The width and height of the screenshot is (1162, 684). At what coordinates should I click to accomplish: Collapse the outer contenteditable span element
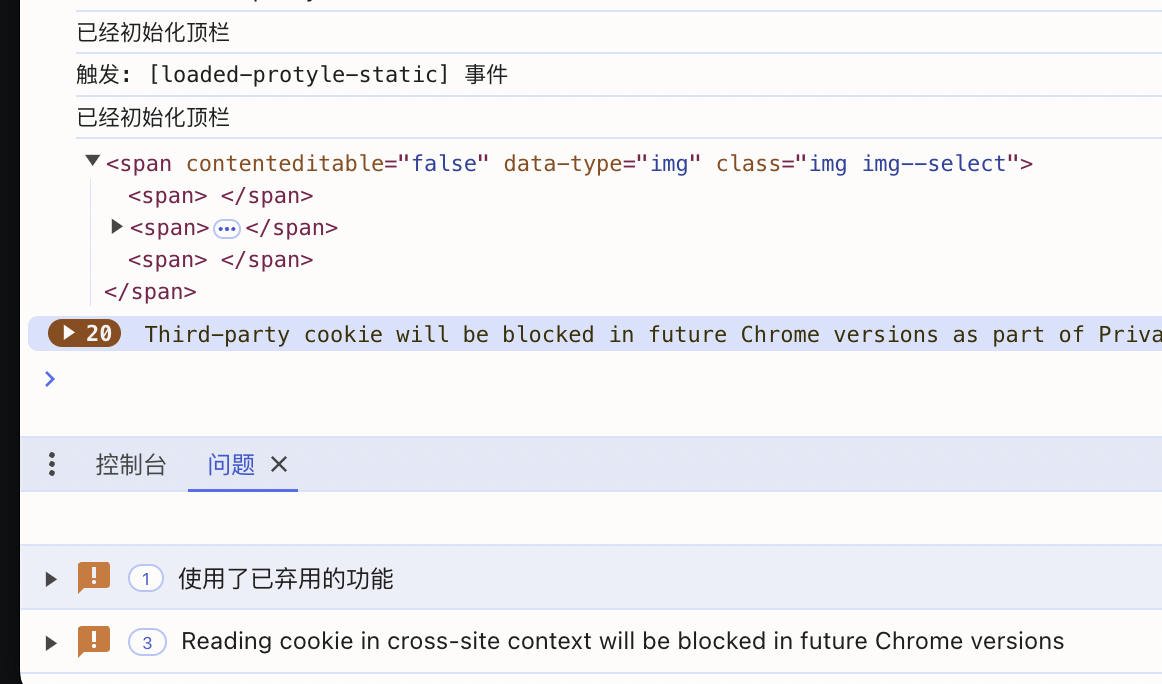[91, 159]
